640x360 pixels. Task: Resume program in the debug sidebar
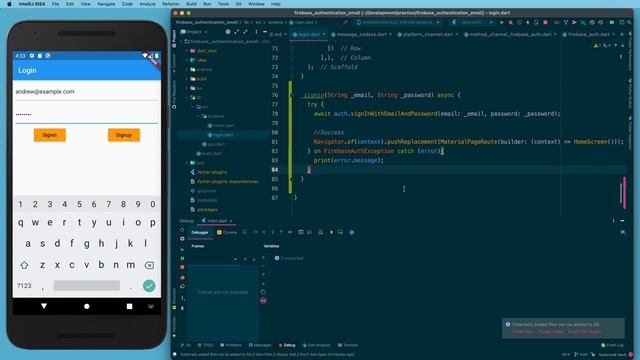[x=182, y=249]
